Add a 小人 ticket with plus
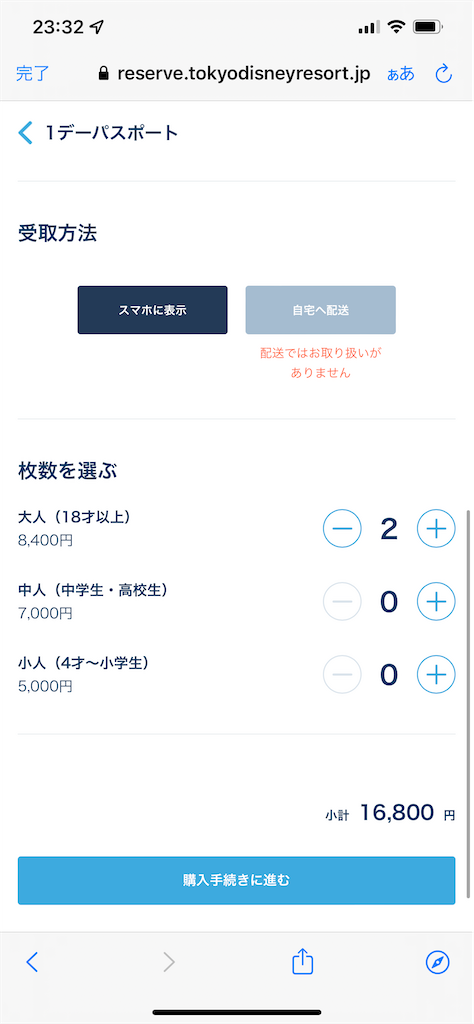The image size is (474, 1024). click(436, 674)
